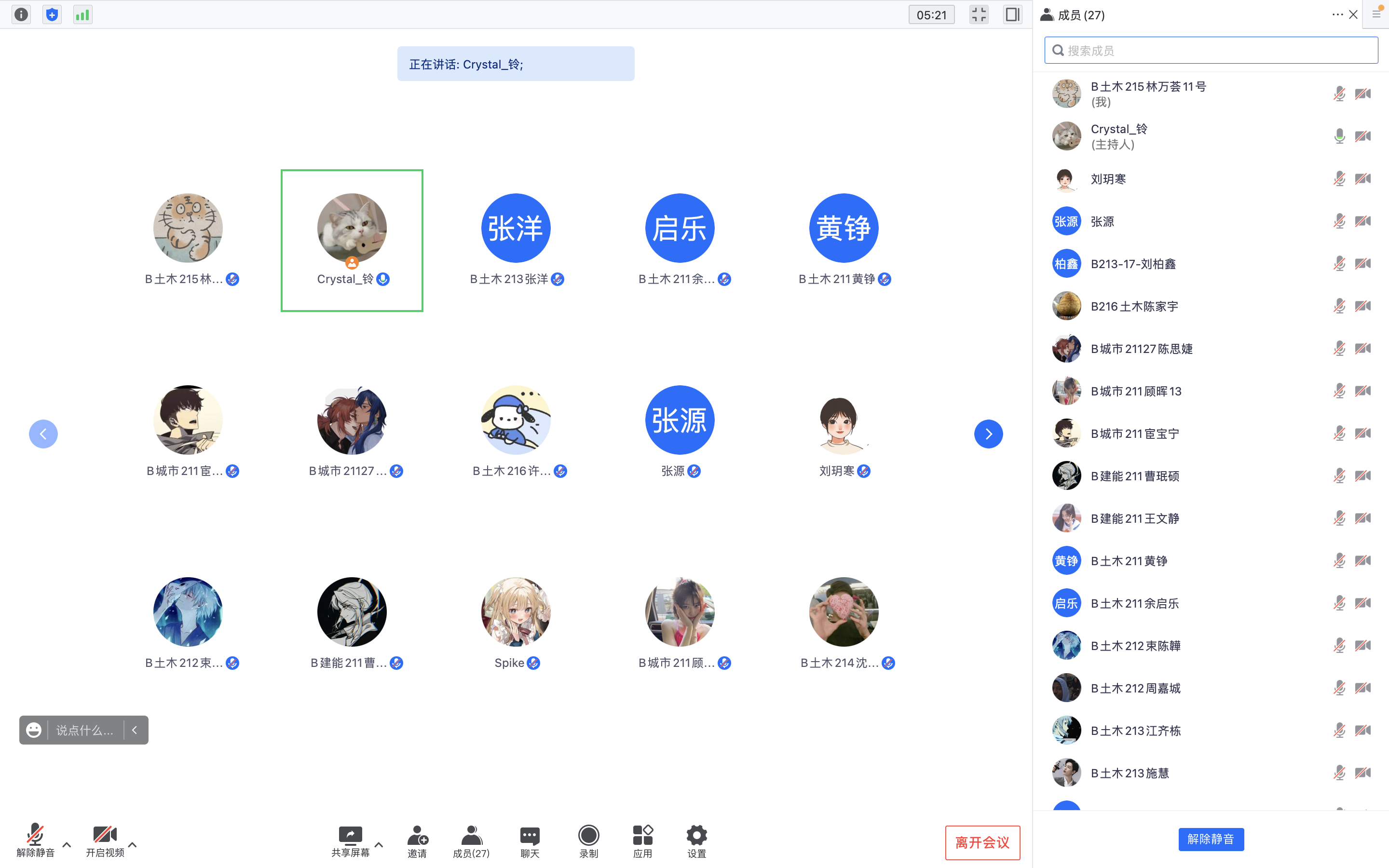Viewport: 1389px width, 868px height.
Task: Toggle the side panel layout icon
Action: (1012, 14)
